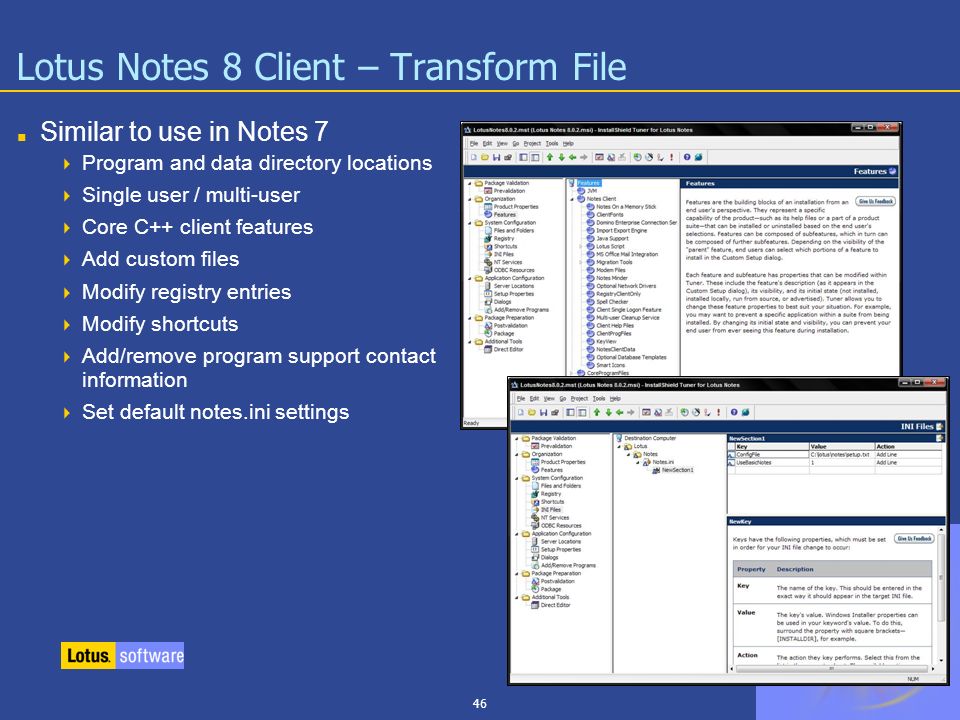The width and height of the screenshot is (960, 720).
Task: Select NewSection1 under Notes.ini
Action: click(678, 470)
